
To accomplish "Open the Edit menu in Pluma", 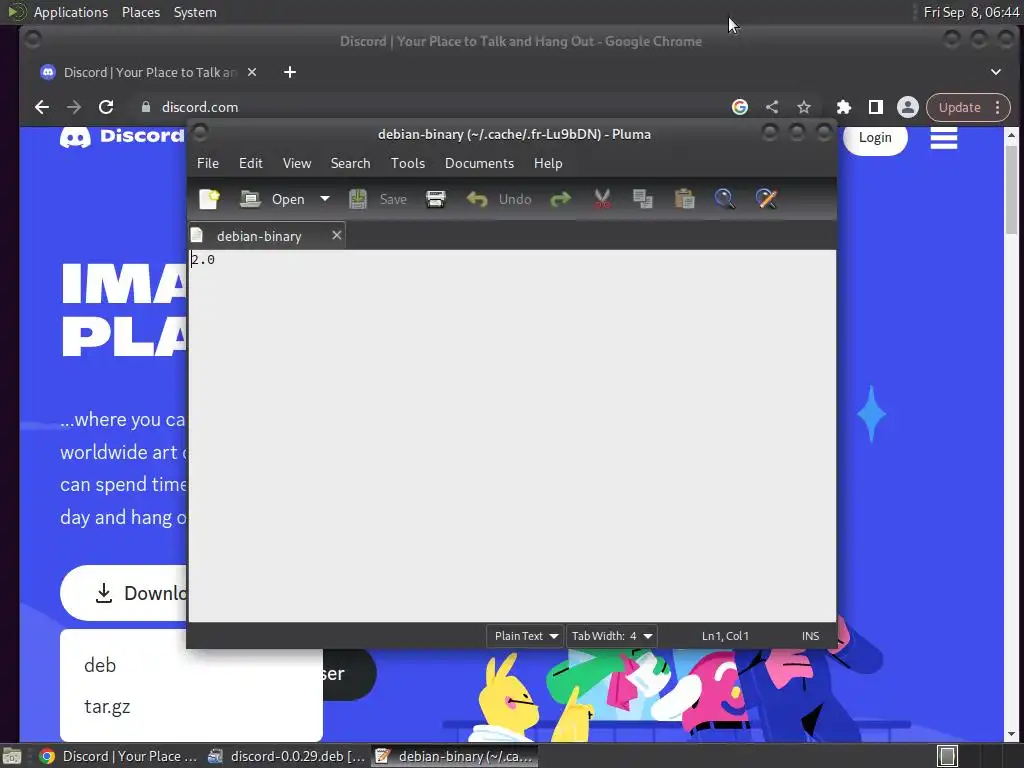I will coord(251,163).
